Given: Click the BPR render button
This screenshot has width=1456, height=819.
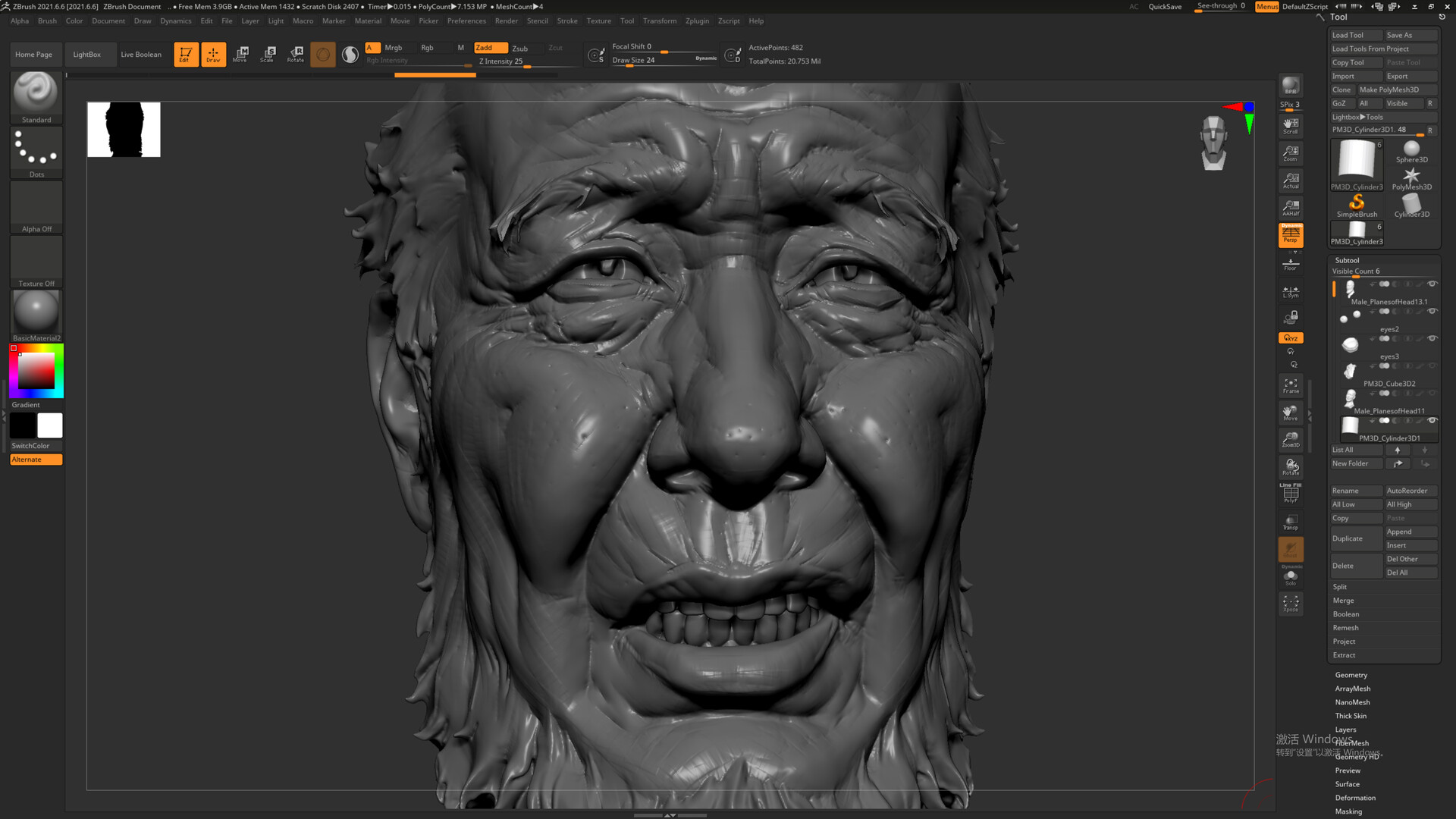Looking at the screenshot, I should coord(1291,85).
